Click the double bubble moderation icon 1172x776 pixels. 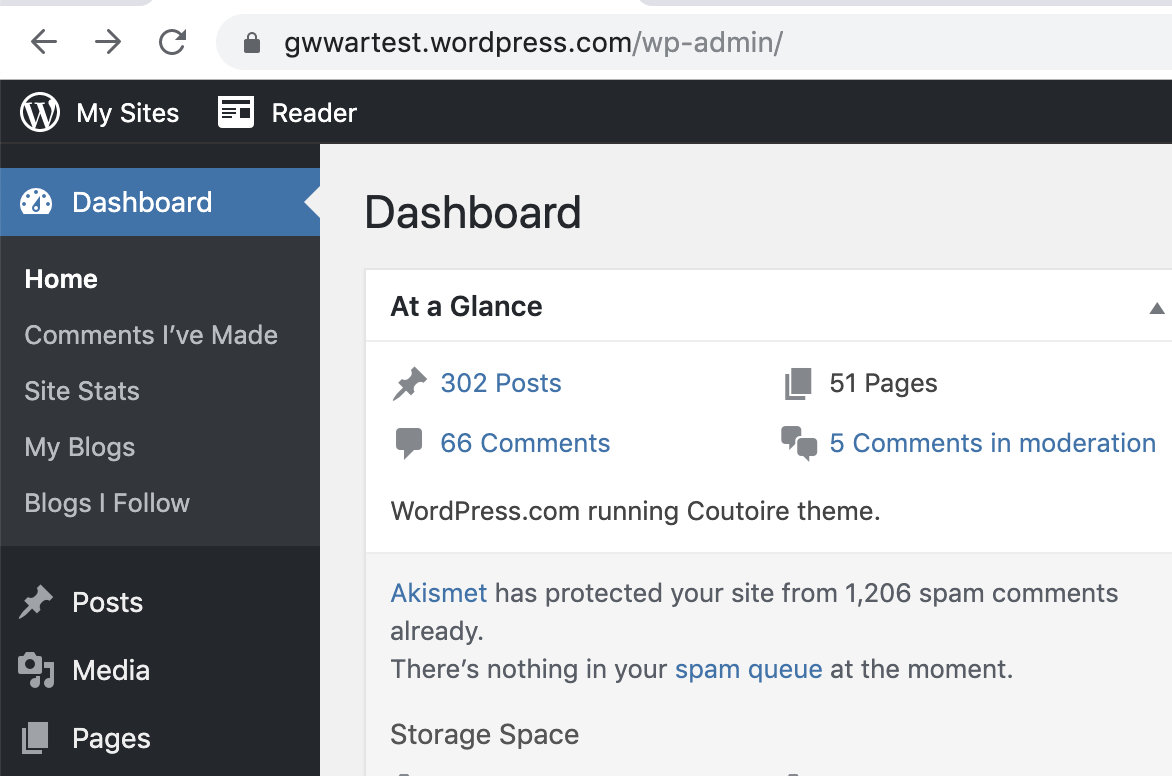point(799,443)
